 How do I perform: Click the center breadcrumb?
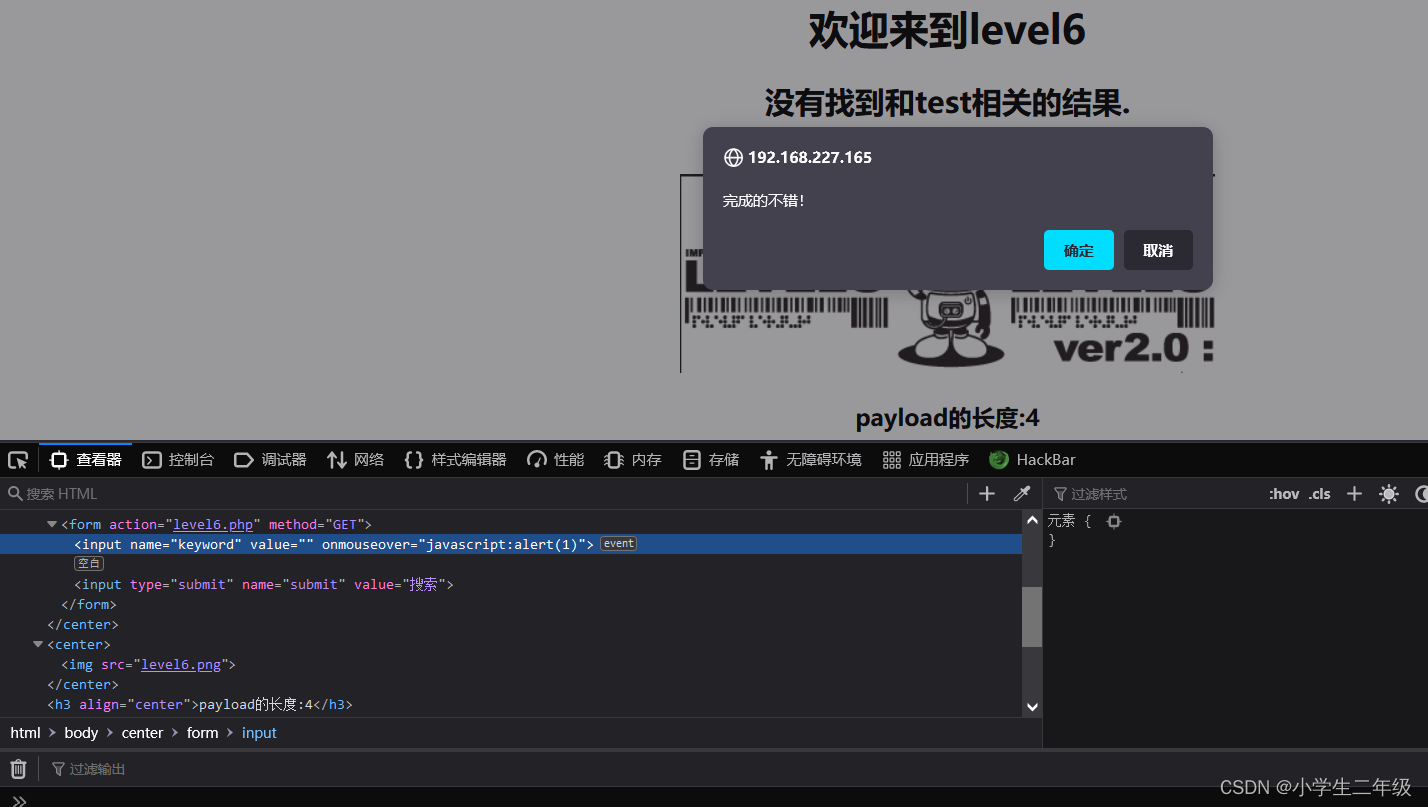[x=142, y=733]
